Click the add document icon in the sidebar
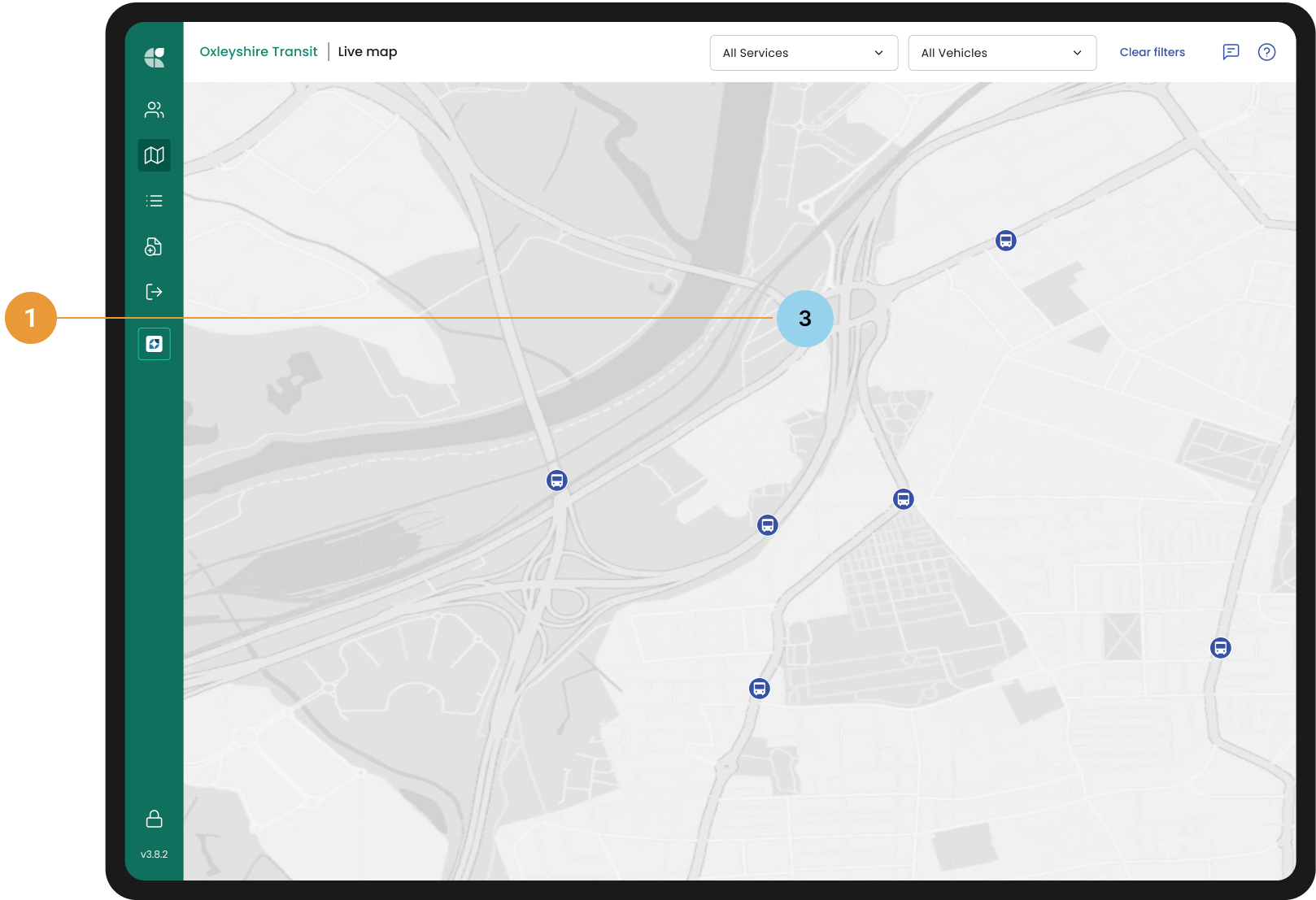The width and height of the screenshot is (1316, 900). pos(154,246)
